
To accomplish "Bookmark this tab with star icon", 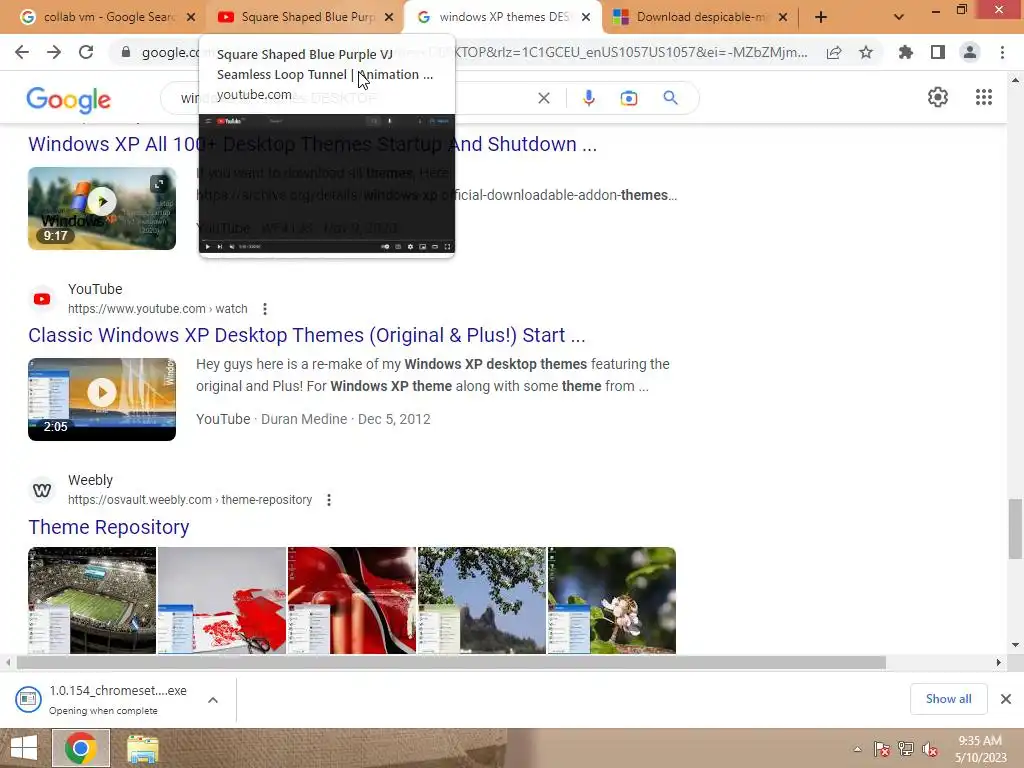I will (x=866, y=52).
